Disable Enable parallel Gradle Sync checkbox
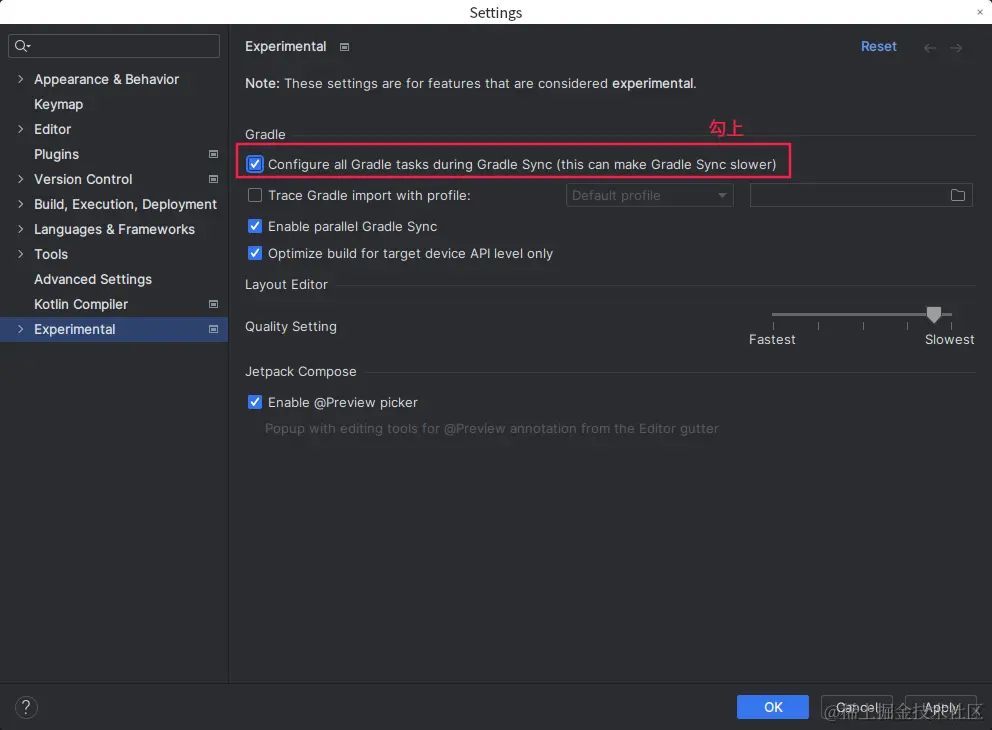 255,226
